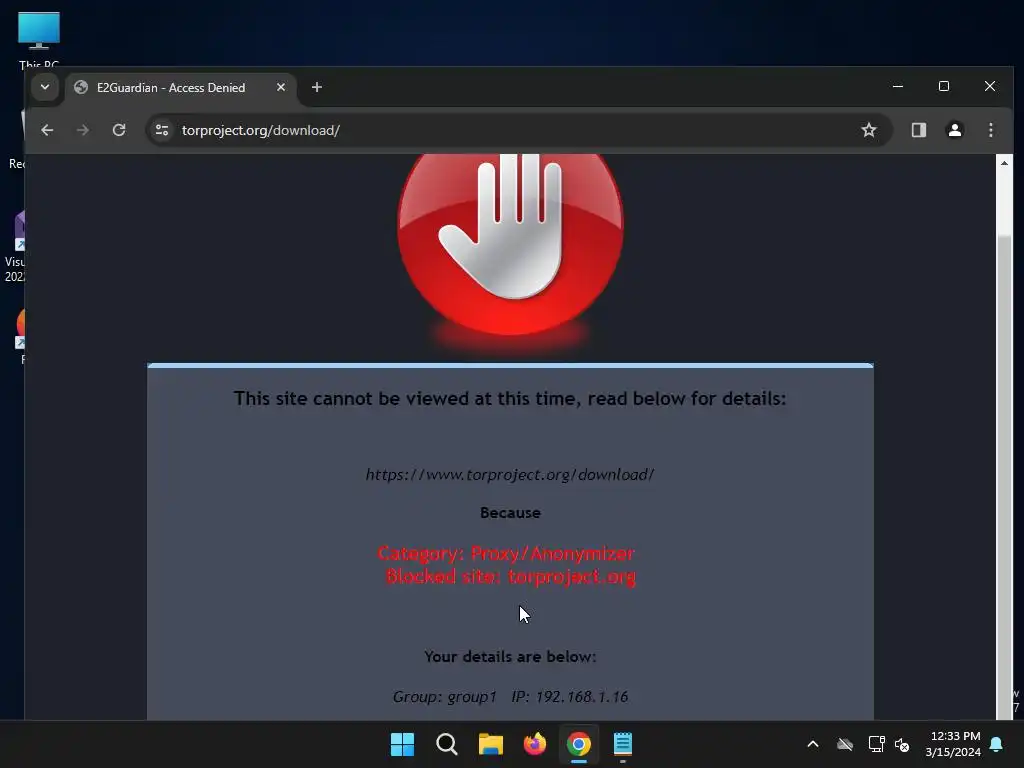Click 'Blocked site: torproject.org' text

click(x=511, y=577)
